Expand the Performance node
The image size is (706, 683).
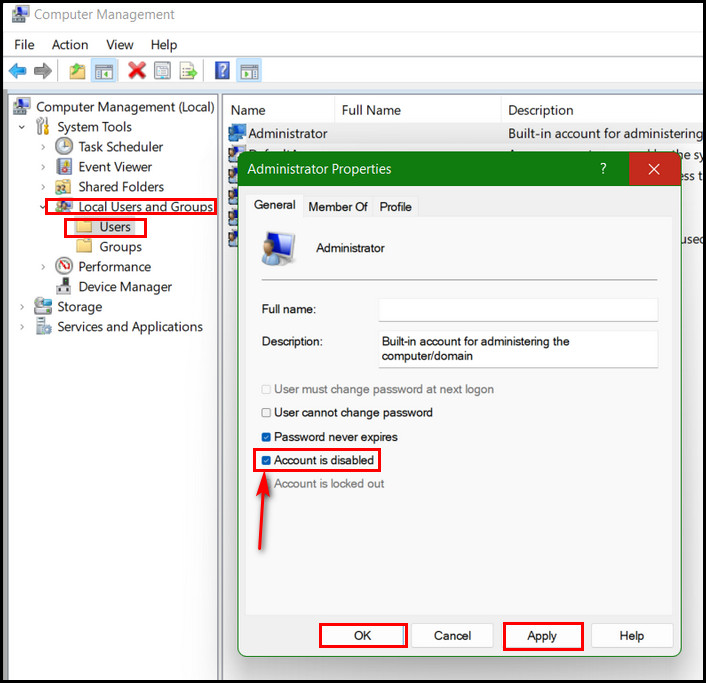click(43, 267)
